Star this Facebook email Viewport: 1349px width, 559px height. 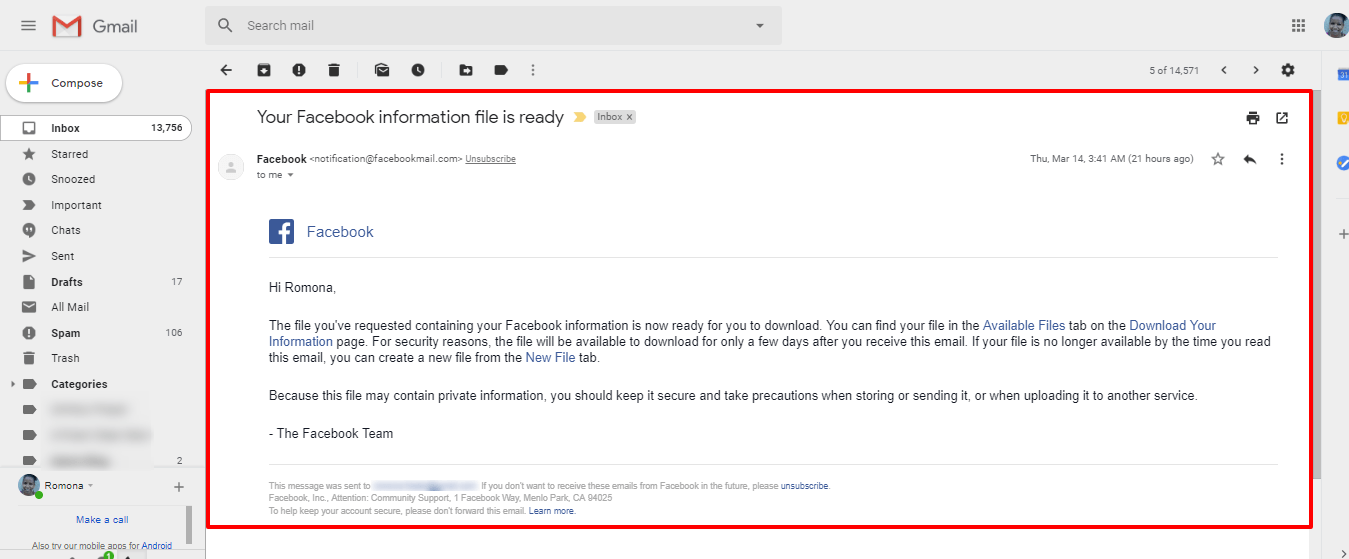coord(1218,159)
